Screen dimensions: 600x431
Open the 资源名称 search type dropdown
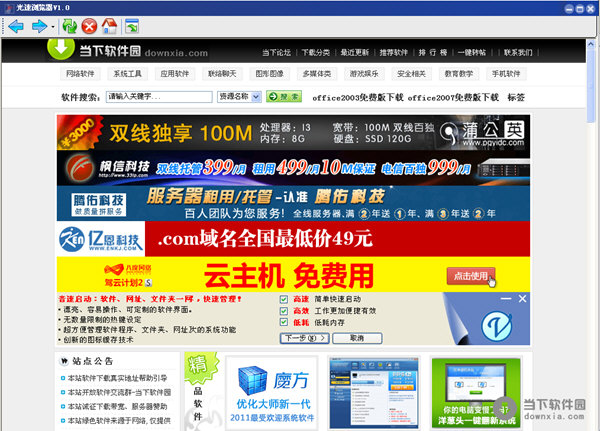[239, 97]
